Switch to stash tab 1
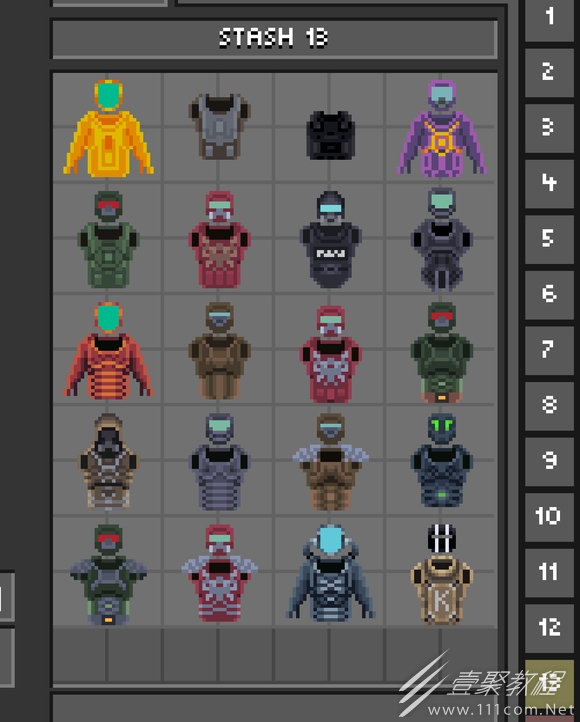The height and width of the screenshot is (722, 580). (x=549, y=18)
